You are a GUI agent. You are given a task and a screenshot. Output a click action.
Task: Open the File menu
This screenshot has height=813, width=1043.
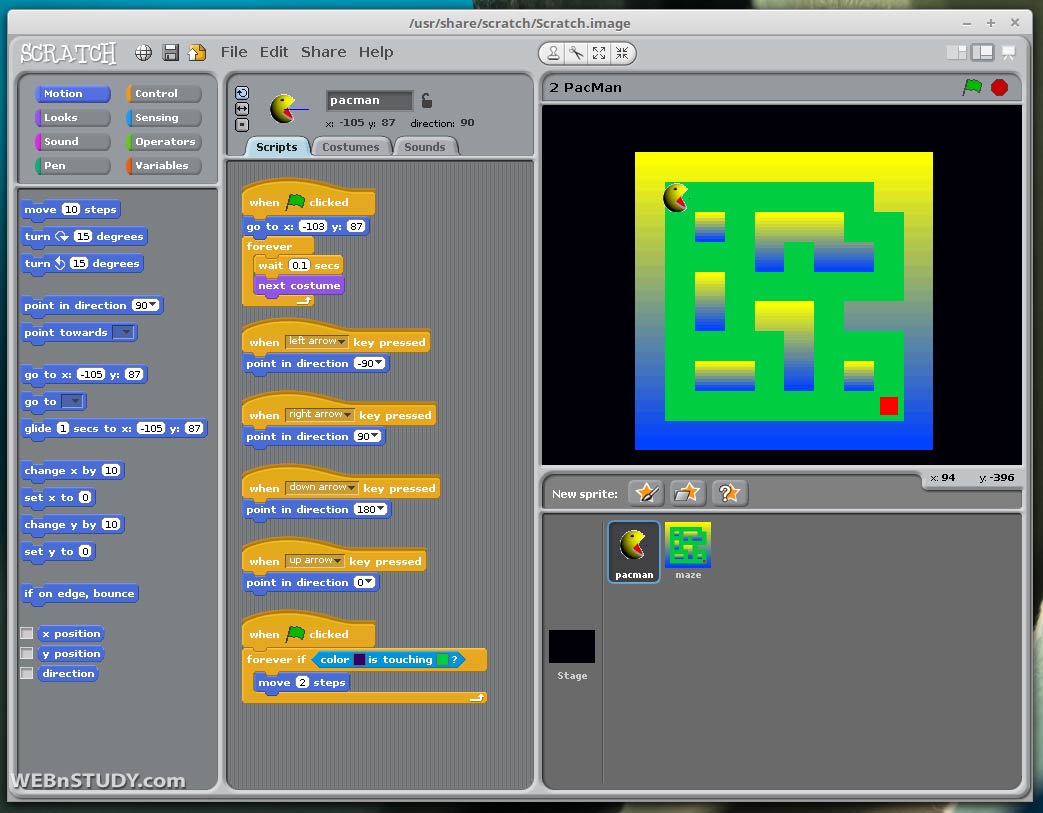[x=234, y=52]
